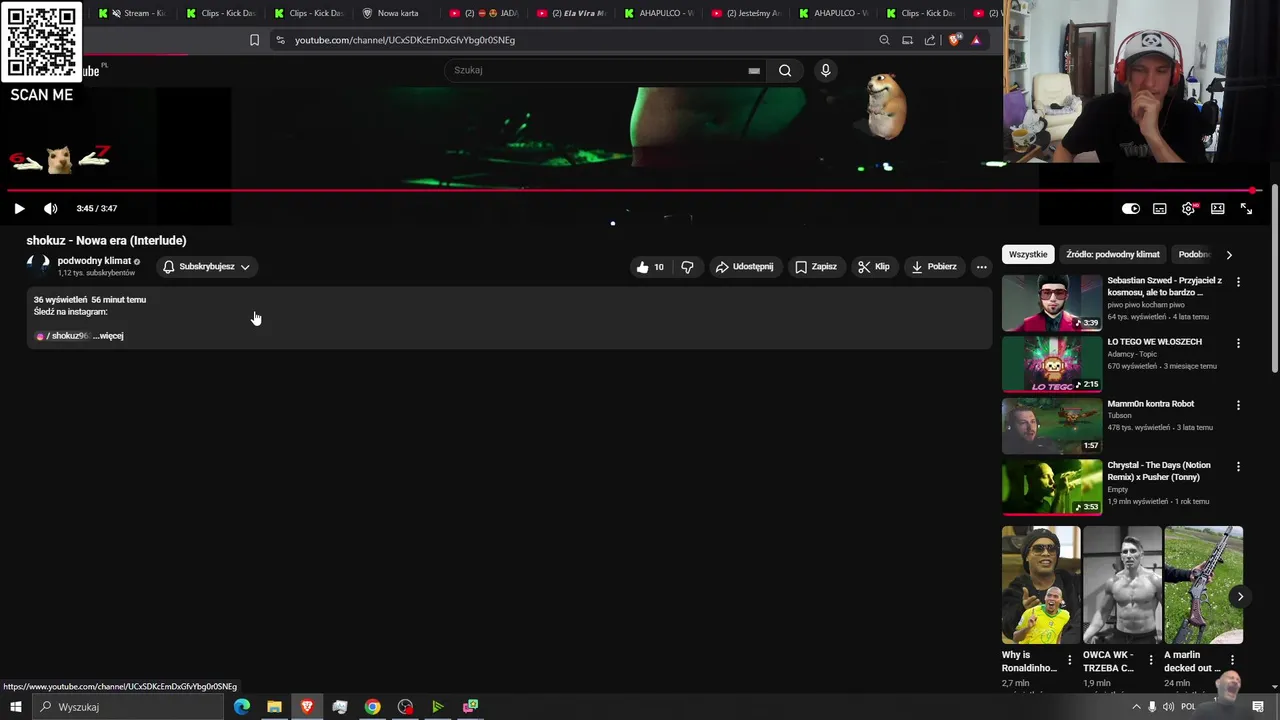Image resolution: width=1280 pixels, height=720 pixels.
Task: Open the Sebastian Szwed video thumbnail
Action: (1052, 303)
